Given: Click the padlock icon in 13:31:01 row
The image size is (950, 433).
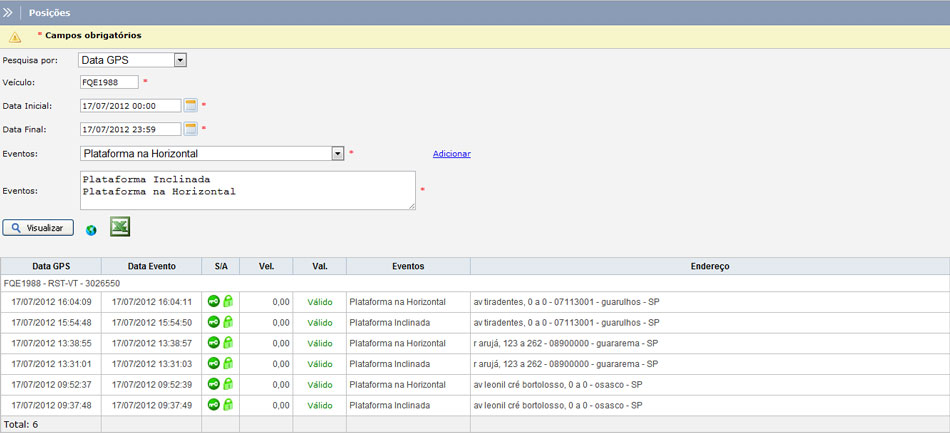Looking at the screenshot, I should pyautogui.click(x=227, y=364).
